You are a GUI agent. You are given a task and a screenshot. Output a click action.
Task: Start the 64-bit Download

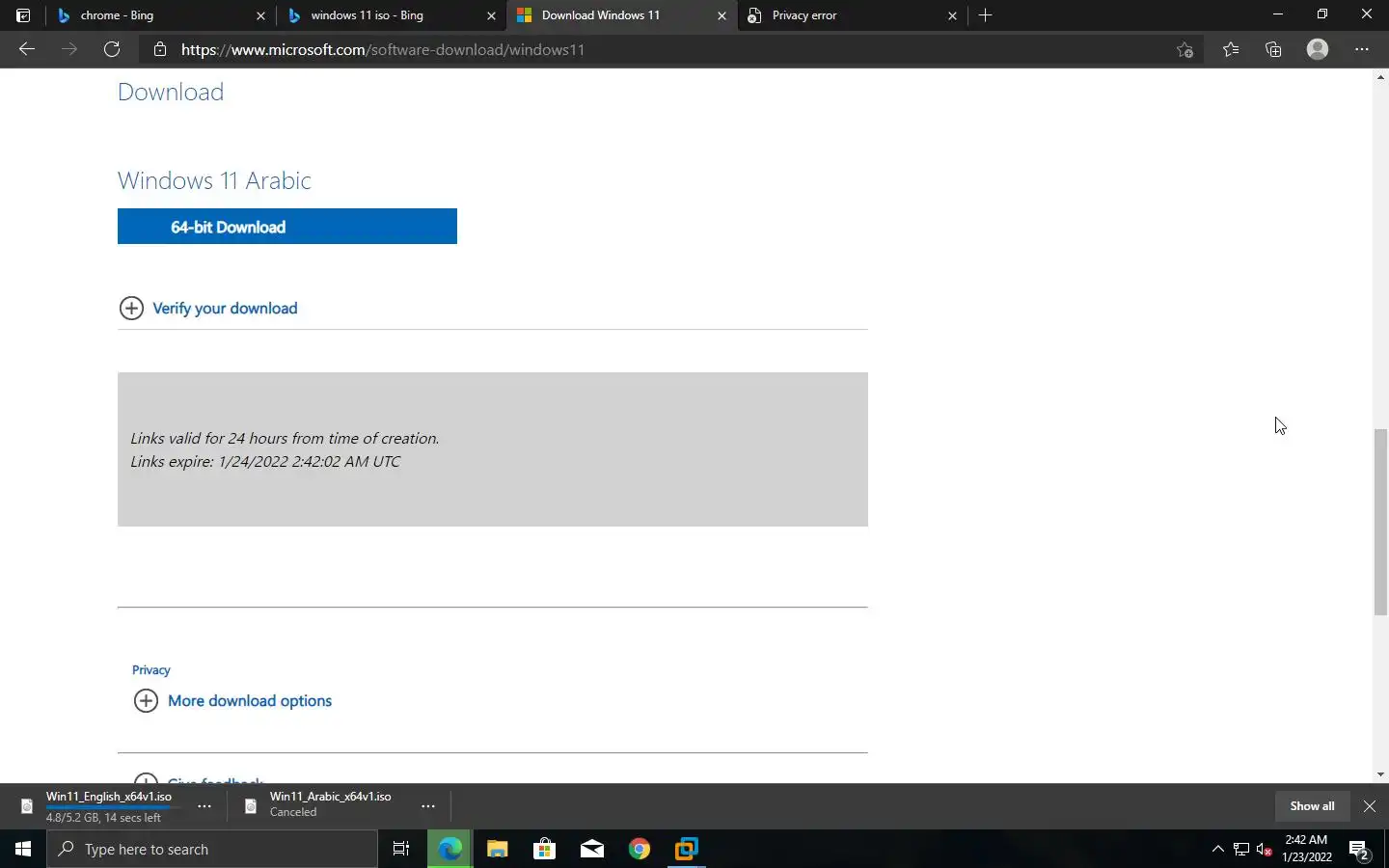point(287,227)
